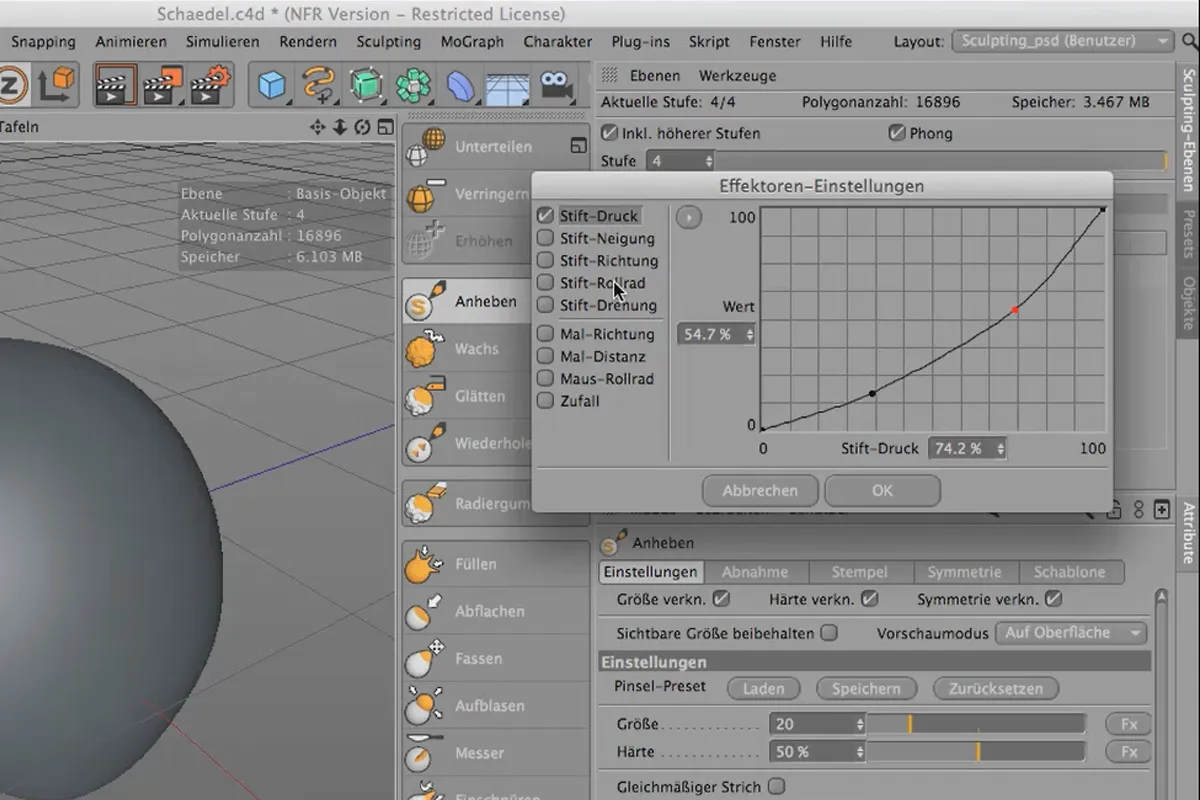The height and width of the screenshot is (800, 1200).
Task: Expand the Vorschaumodus dropdown
Action: (x=1071, y=633)
